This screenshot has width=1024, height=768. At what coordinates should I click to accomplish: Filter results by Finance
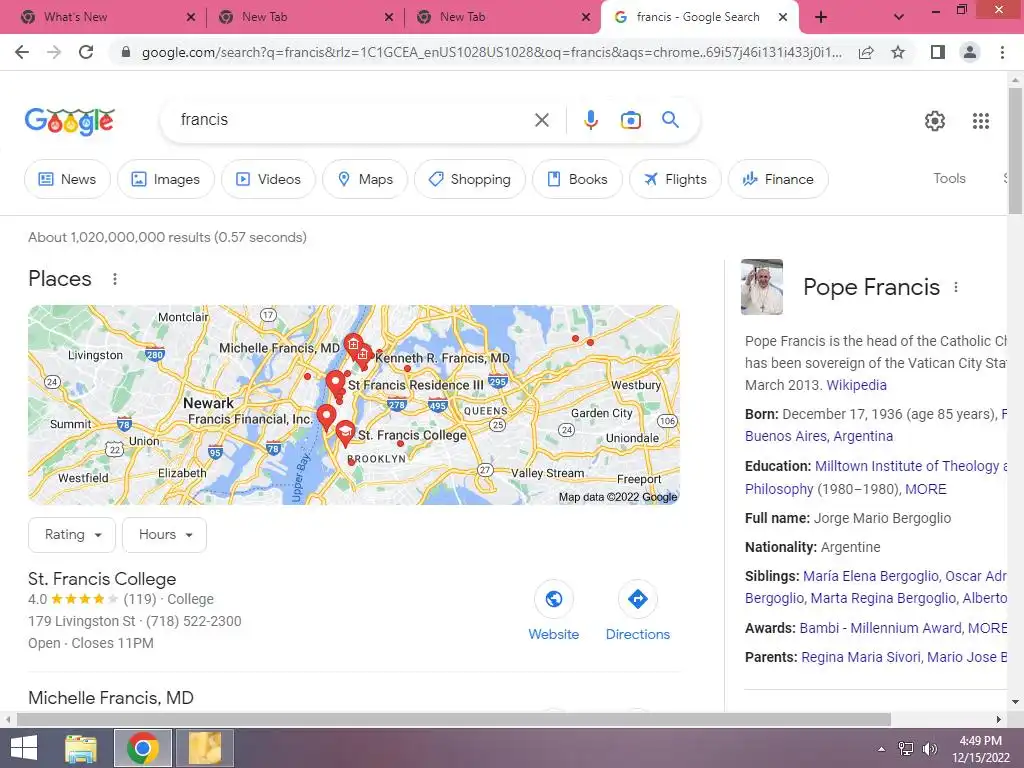pyautogui.click(x=778, y=179)
